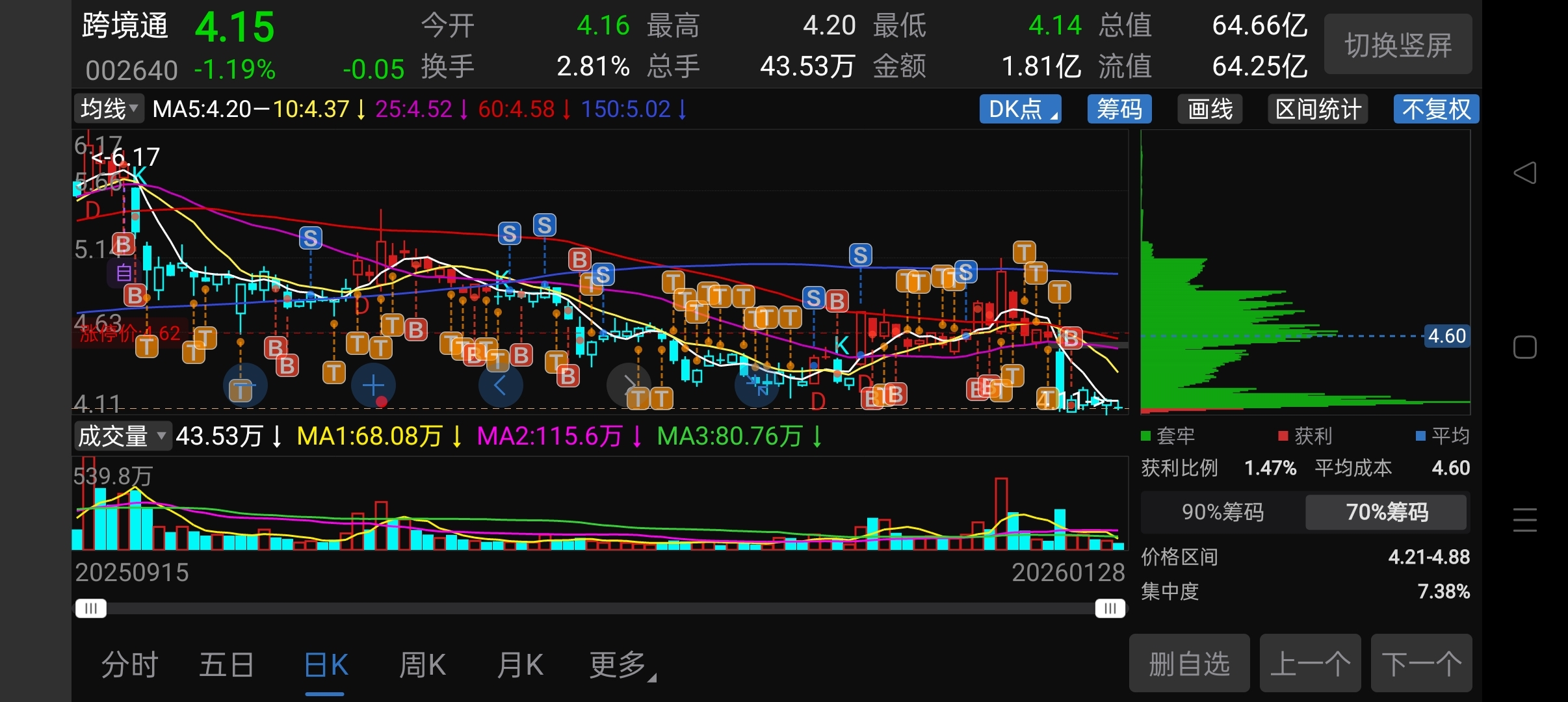
Task: Tap the Android home square icon
Action: pos(1525,347)
